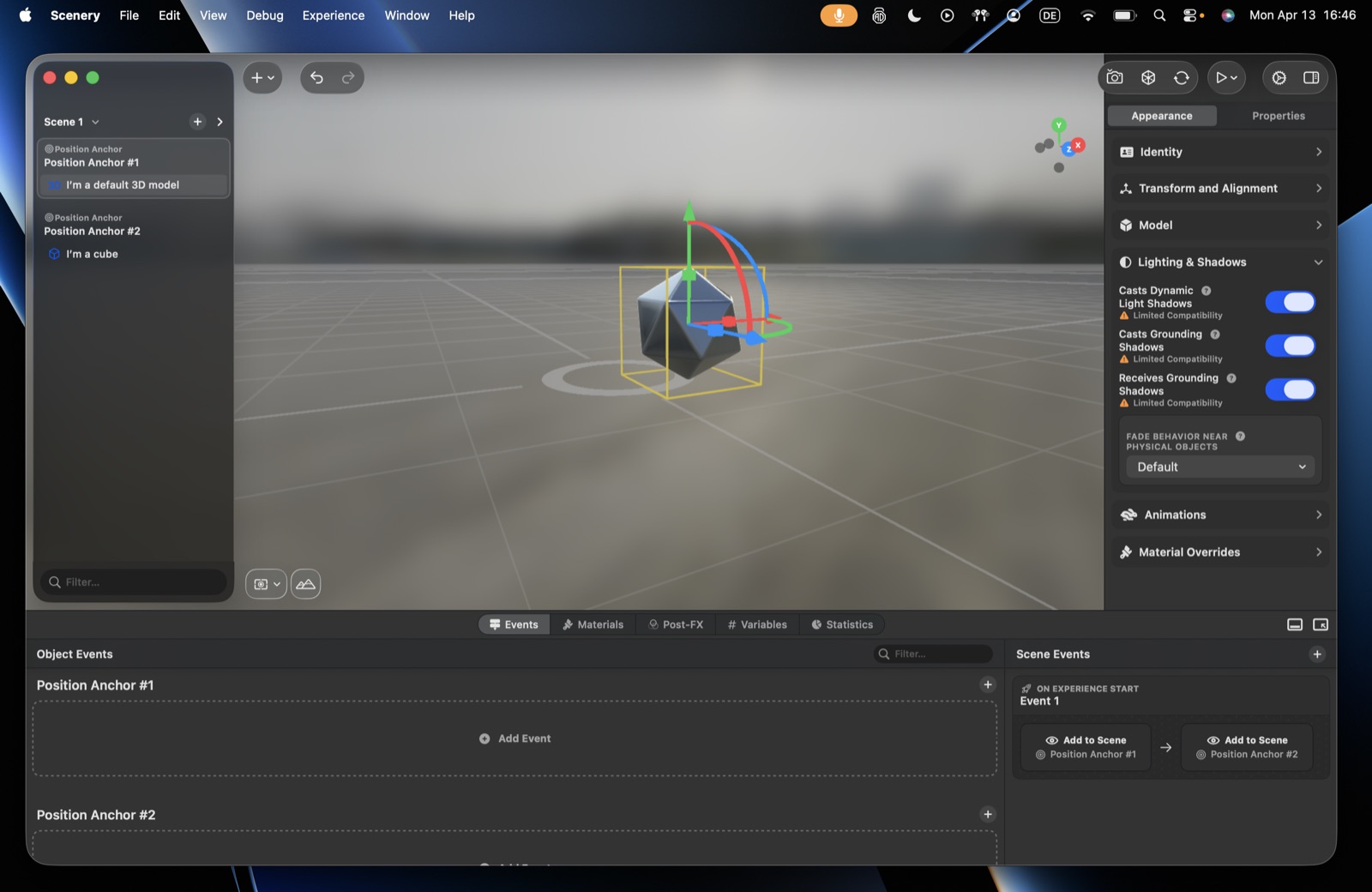
Task: Add a new scene event
Action: coord(1317,655)
